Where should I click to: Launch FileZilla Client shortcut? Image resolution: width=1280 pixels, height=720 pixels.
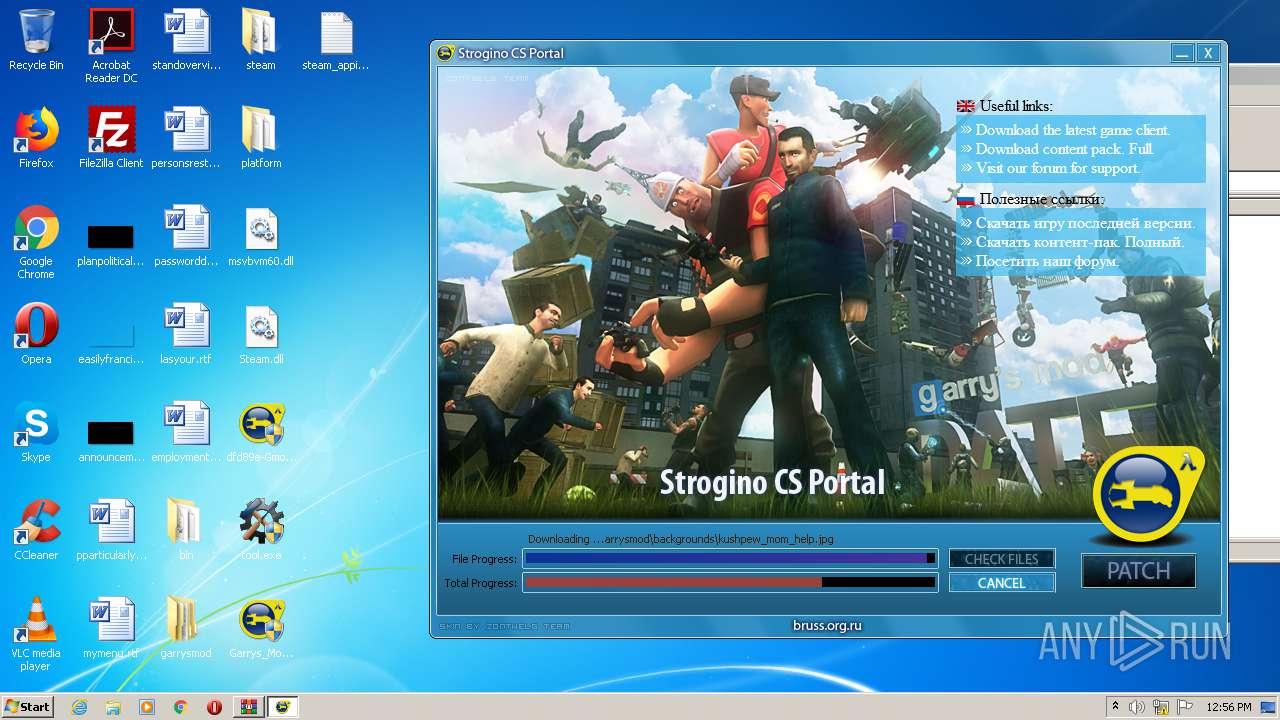coord(111,138)
